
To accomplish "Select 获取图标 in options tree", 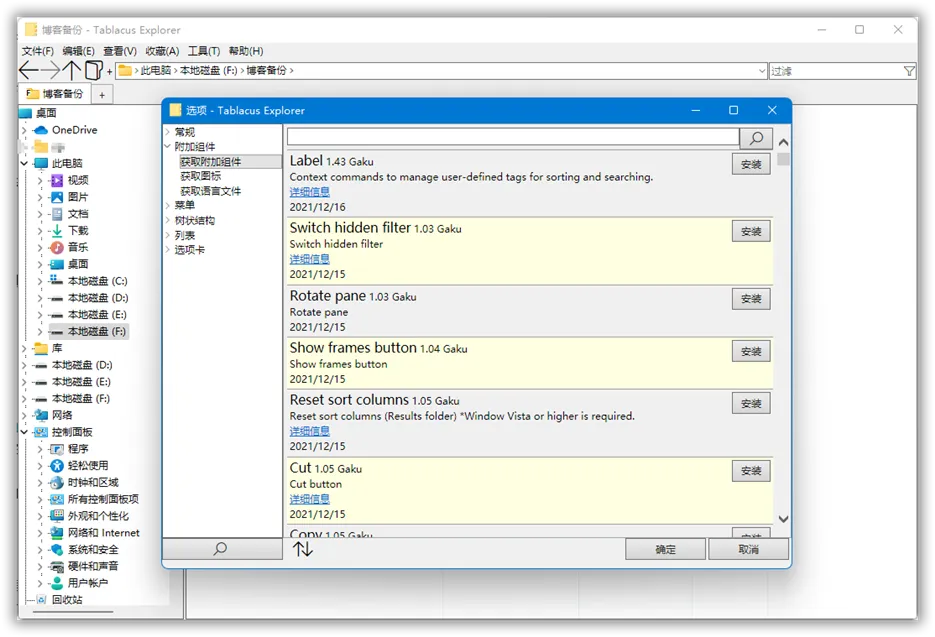I will 201,176.
